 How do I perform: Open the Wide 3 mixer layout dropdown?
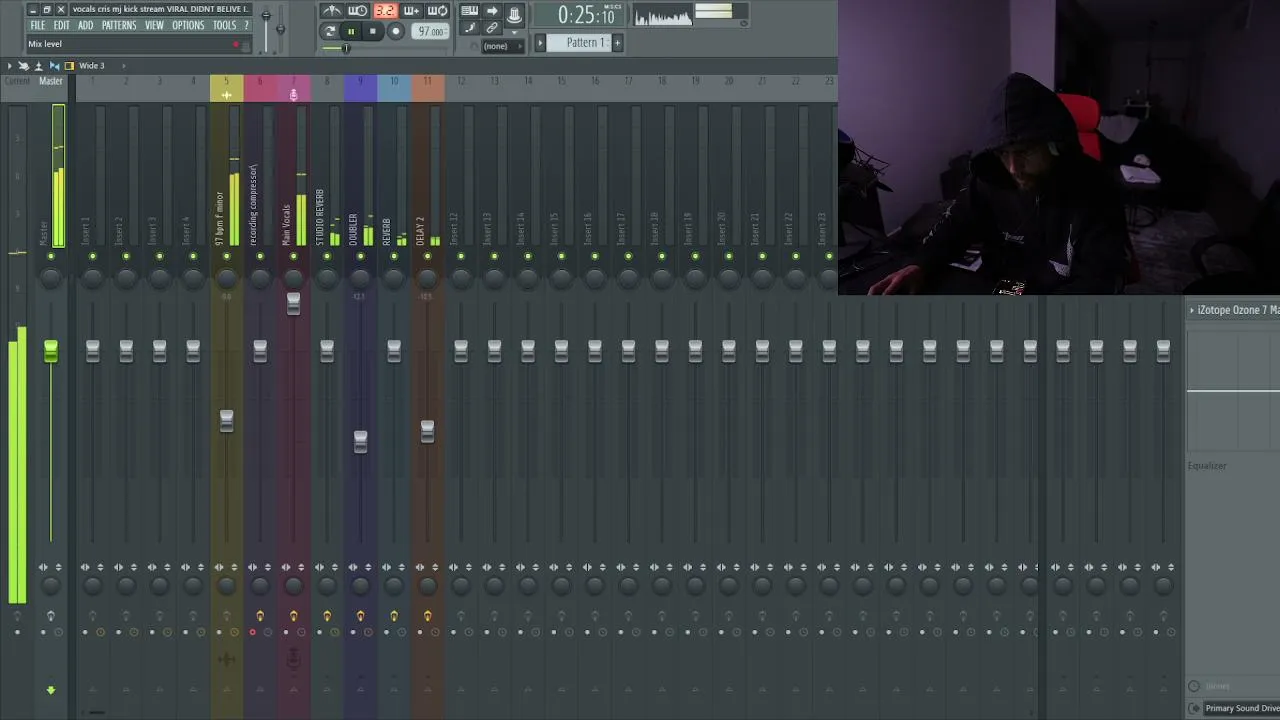point(92,66)
